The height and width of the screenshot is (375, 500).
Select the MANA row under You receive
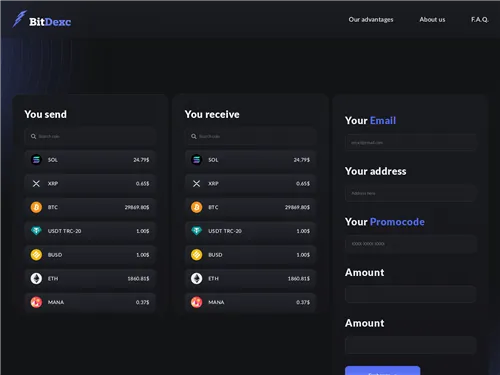click(250, 302)
